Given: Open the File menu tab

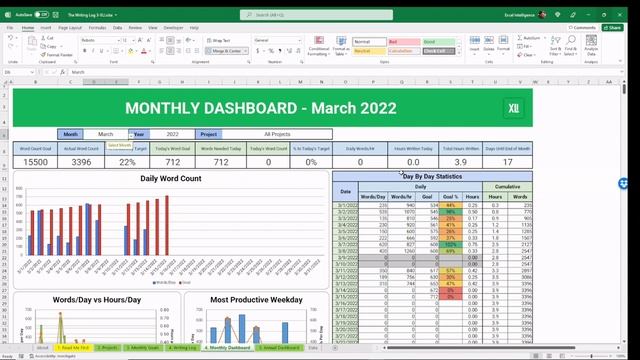Looking at the screenshot, I should point(10,28).
